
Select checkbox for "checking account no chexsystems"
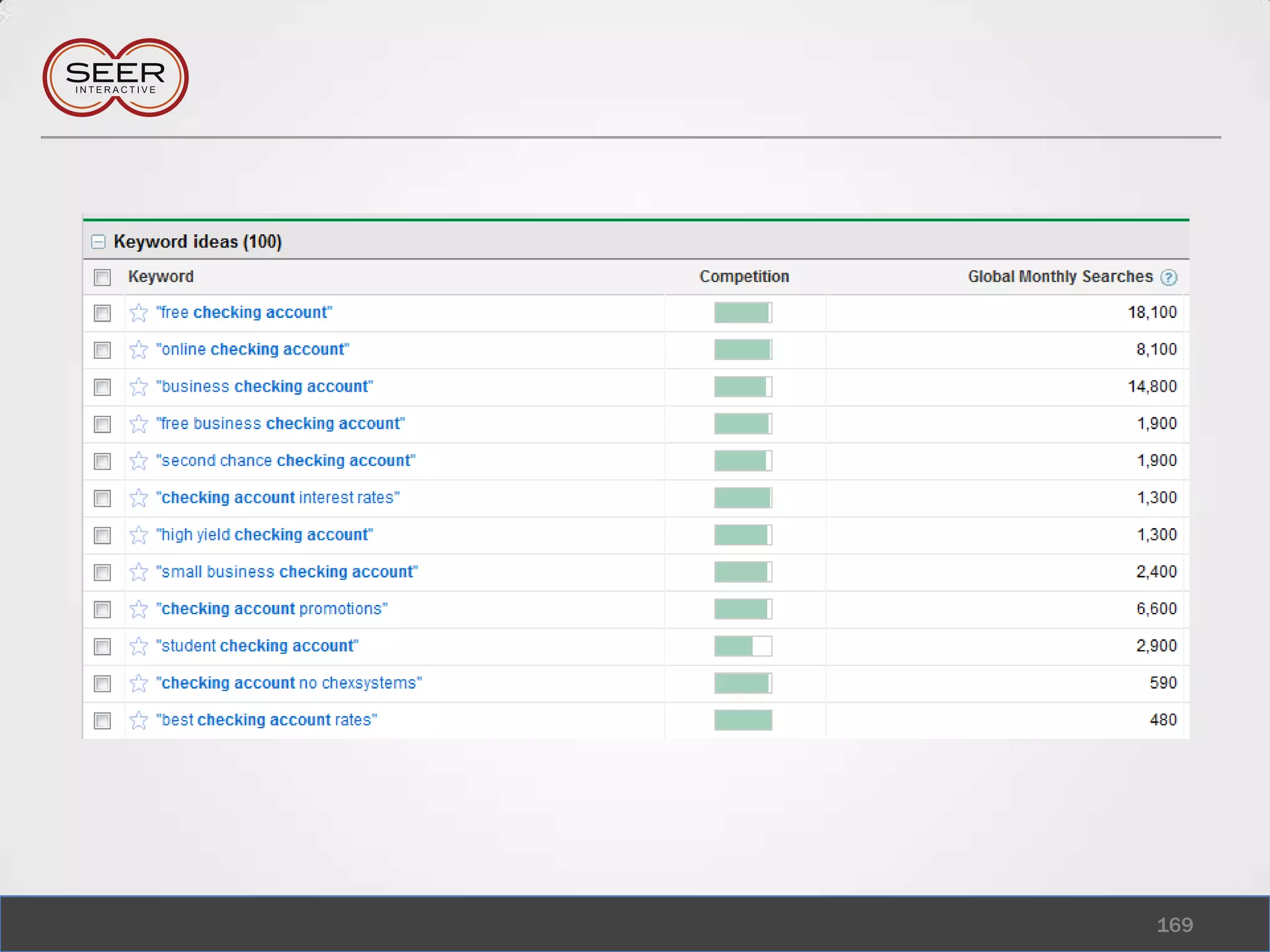tap(102, 684)
